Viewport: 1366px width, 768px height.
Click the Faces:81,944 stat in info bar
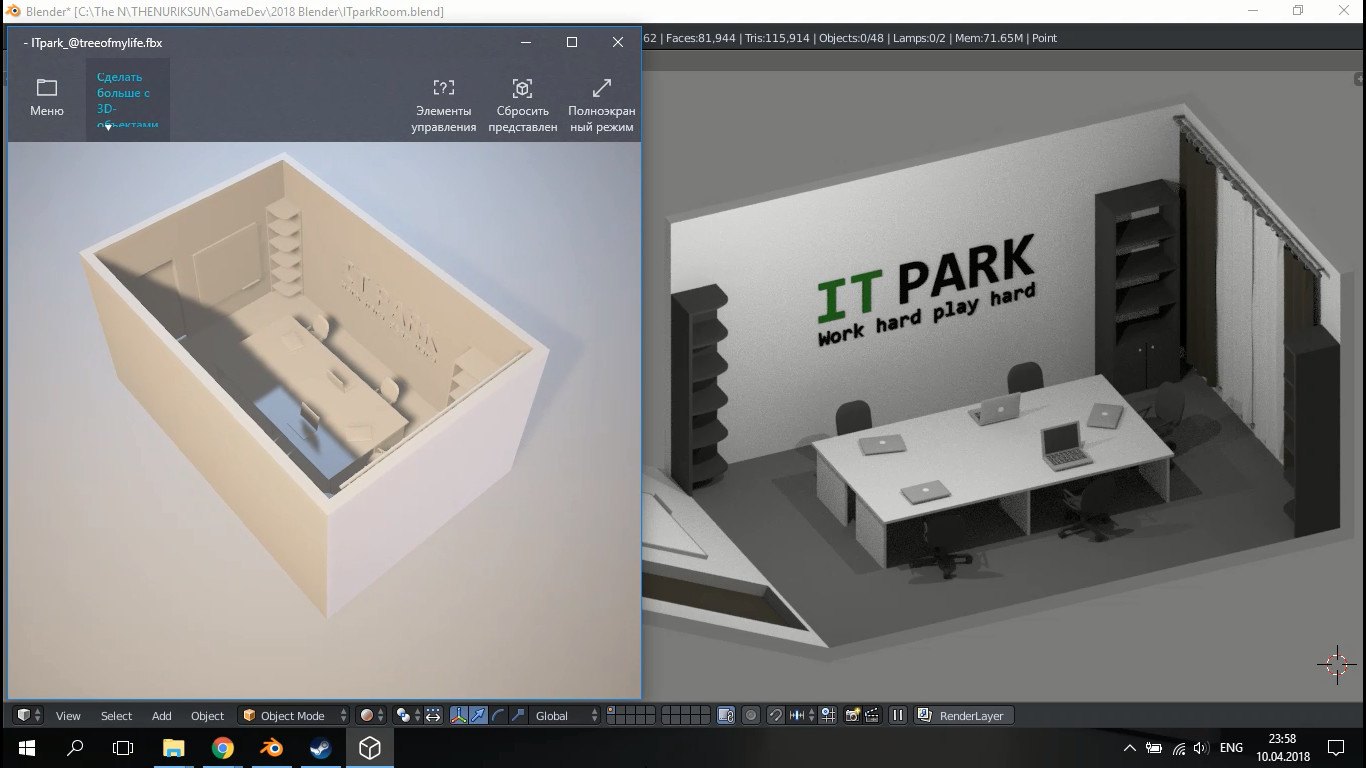[701, 38]
